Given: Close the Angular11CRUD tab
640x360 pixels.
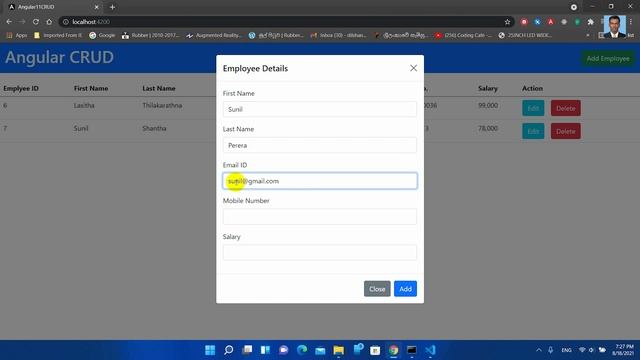Looking at the screenshot, I should click(97, 7).
